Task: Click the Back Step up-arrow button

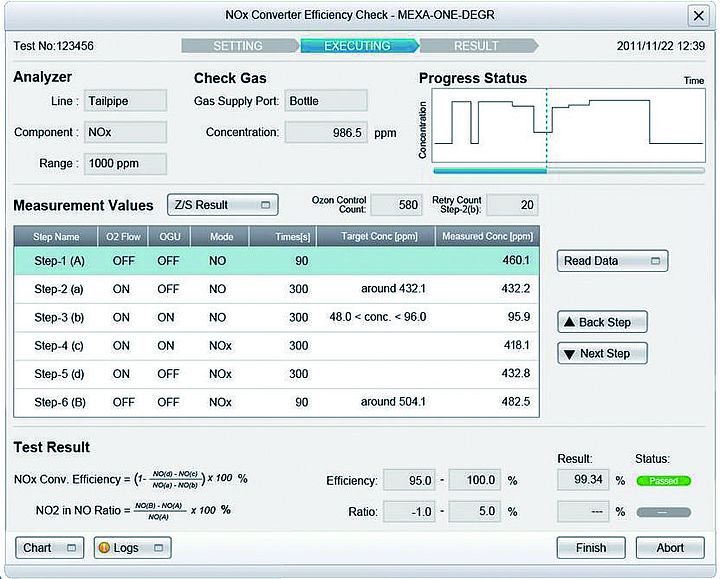Action: tap(602, 322)
